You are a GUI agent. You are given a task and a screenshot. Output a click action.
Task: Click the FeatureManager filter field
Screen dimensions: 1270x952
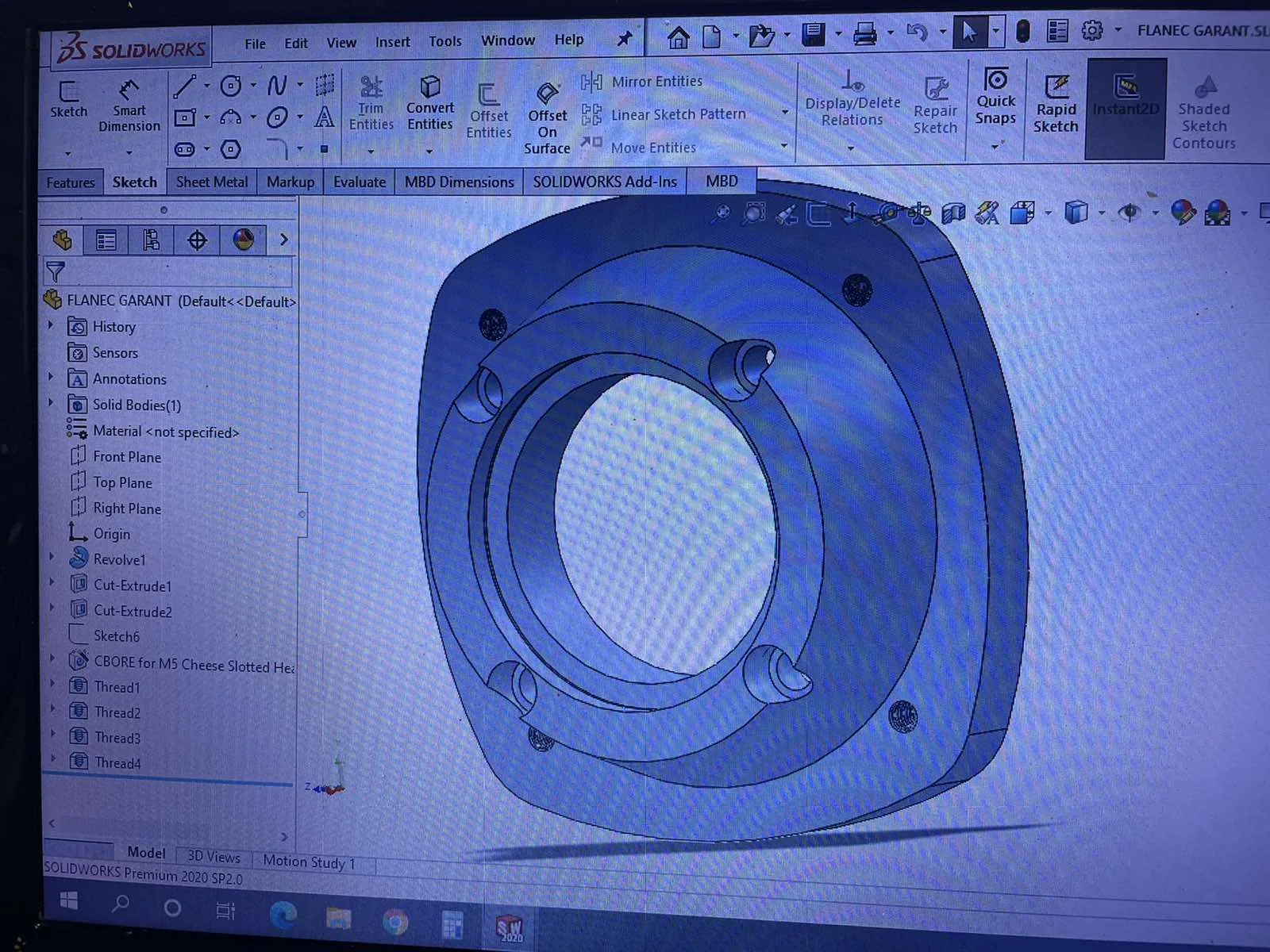coord(167,272)
